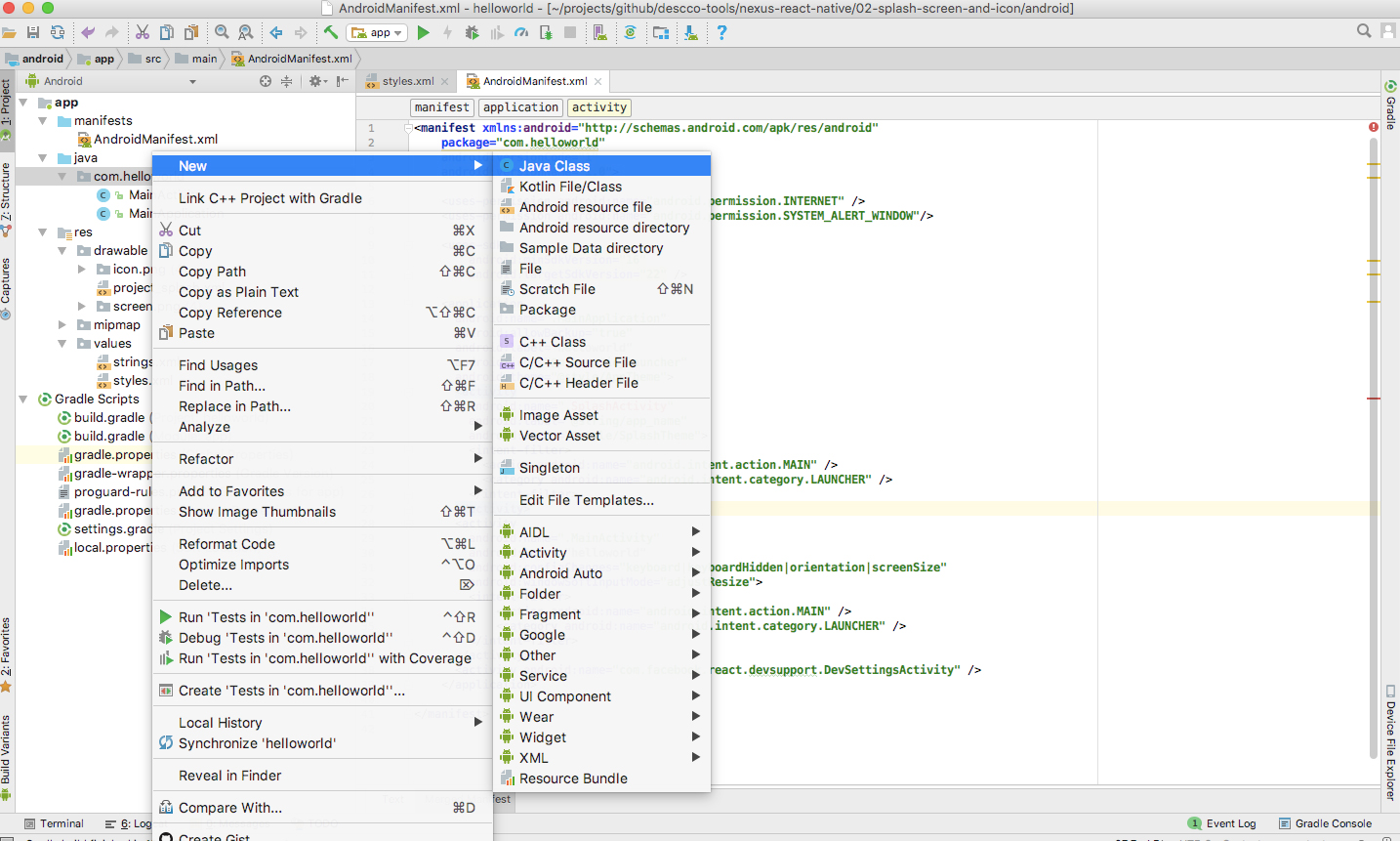Image resolution: width=1400 pixels, height=841 pixels.
Task: Open the Event Log tool window
Action: pos(1222,823)
